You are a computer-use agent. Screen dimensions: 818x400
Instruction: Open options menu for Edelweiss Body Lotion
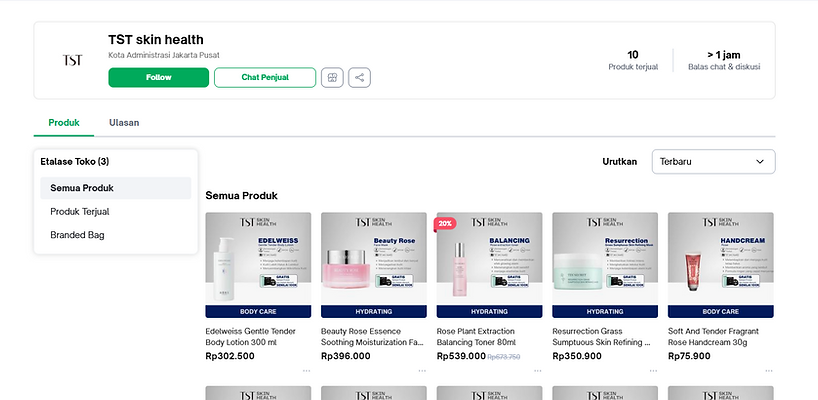[306, 371]
